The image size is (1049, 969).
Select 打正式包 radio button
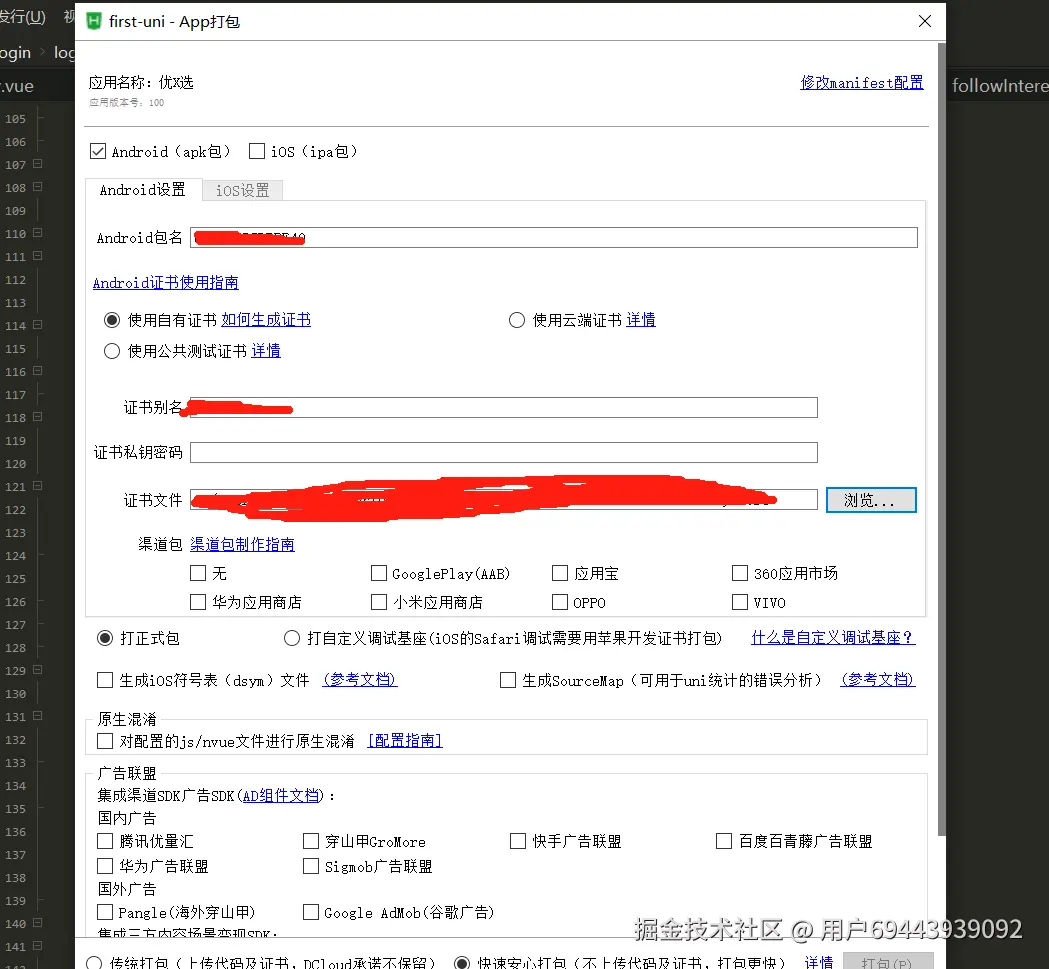coord(105,638)
